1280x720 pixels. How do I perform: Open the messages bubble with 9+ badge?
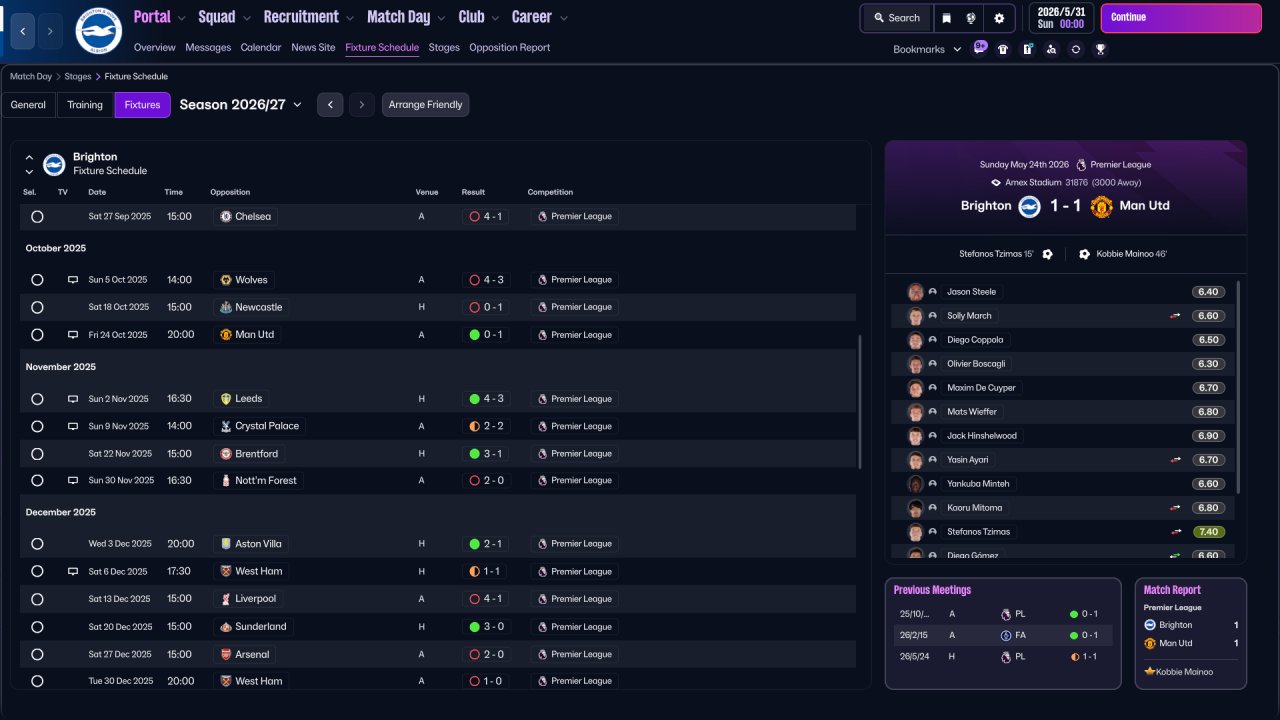coord(980,48)
